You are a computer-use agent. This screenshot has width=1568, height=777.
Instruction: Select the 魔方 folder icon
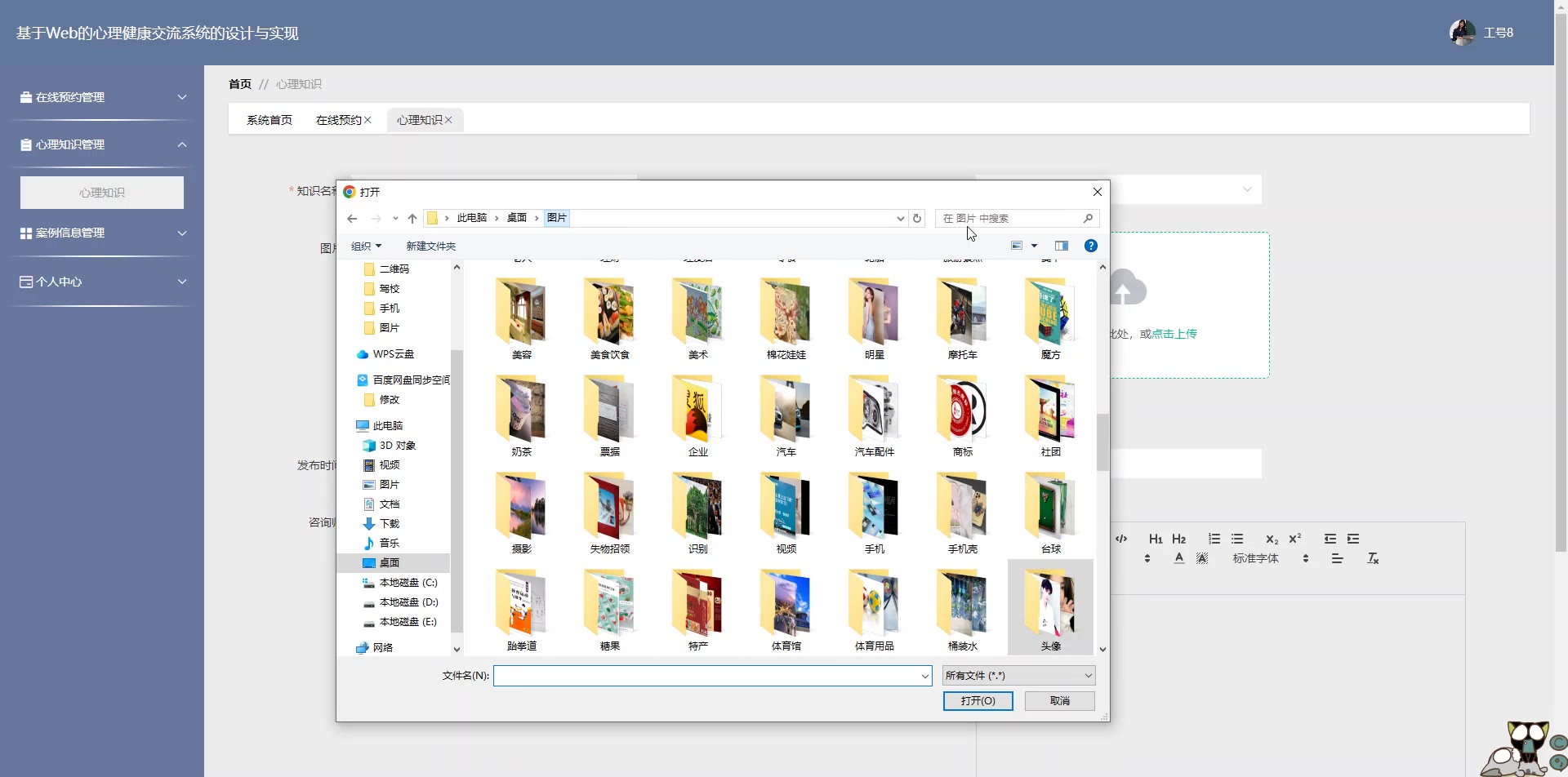point(1050,312)
